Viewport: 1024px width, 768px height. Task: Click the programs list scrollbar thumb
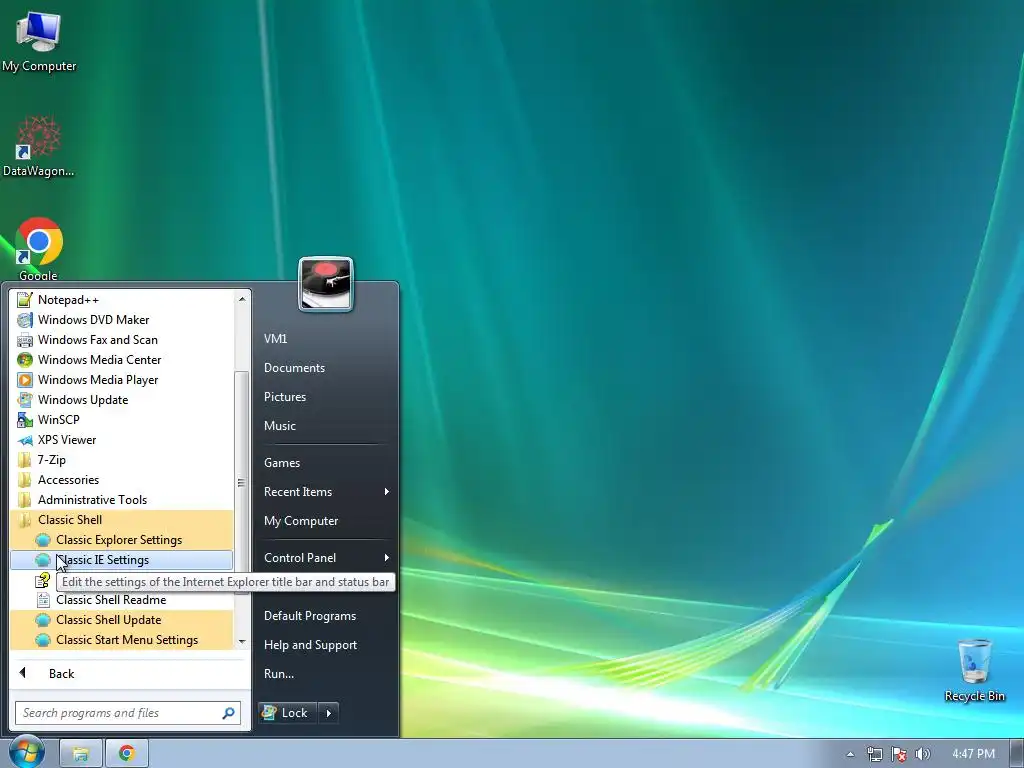click(242, 482)
